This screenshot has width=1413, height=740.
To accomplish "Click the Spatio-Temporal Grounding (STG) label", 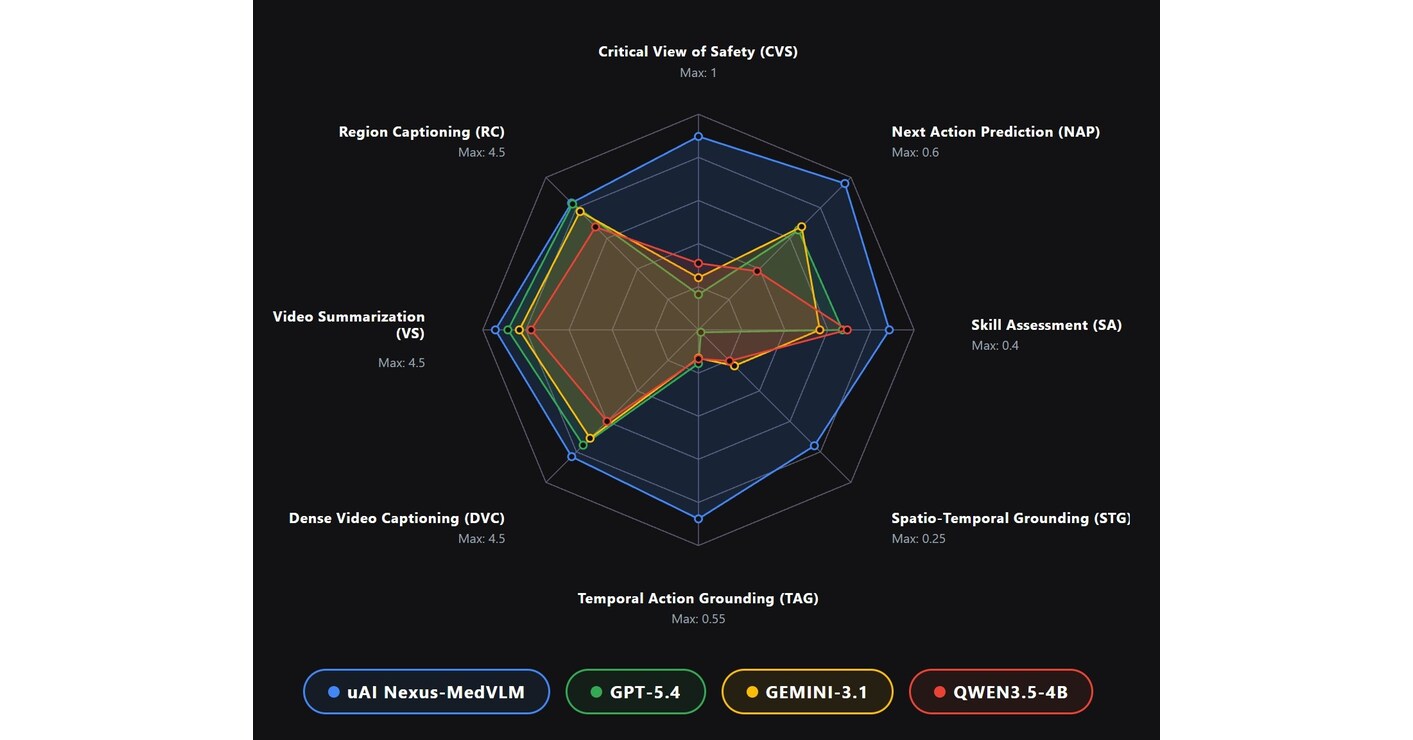I will pyautogui.click(x=1010, y=518).
